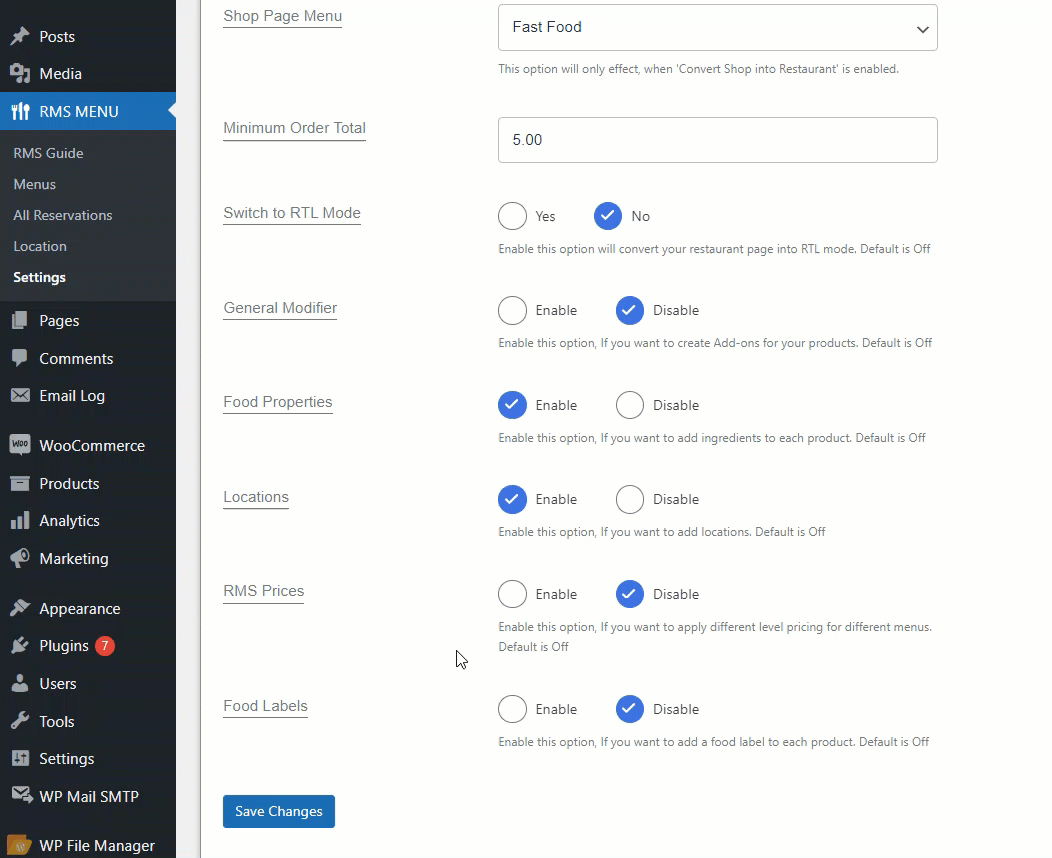Click the Minimum Order Total input field
Image resolution: width=1052 pixels, height=858 pixels.
click(718, 140)
